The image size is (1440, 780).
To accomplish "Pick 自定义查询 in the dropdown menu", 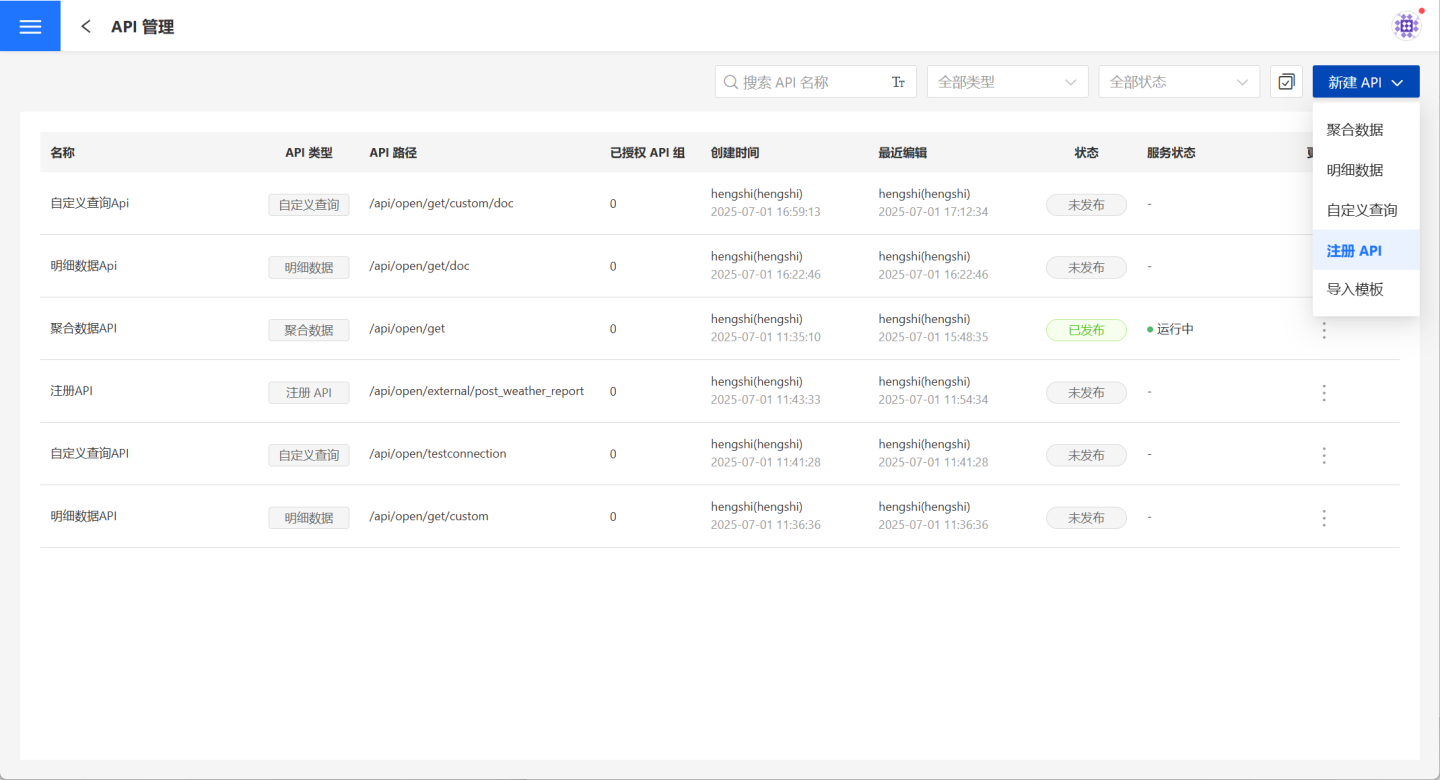I will 1361,210.
